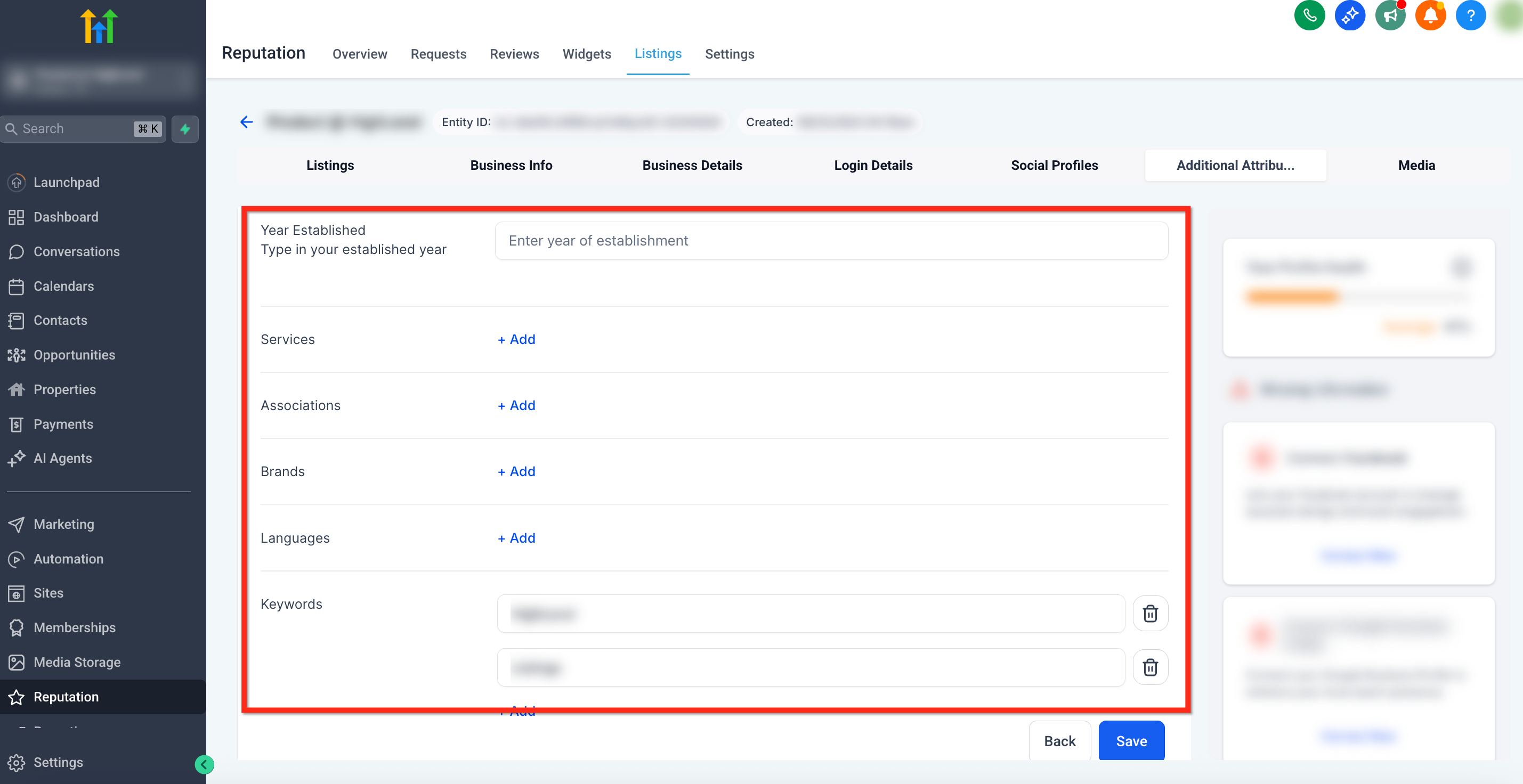Open the megaphone announcements icon

tap(1390, 16)
